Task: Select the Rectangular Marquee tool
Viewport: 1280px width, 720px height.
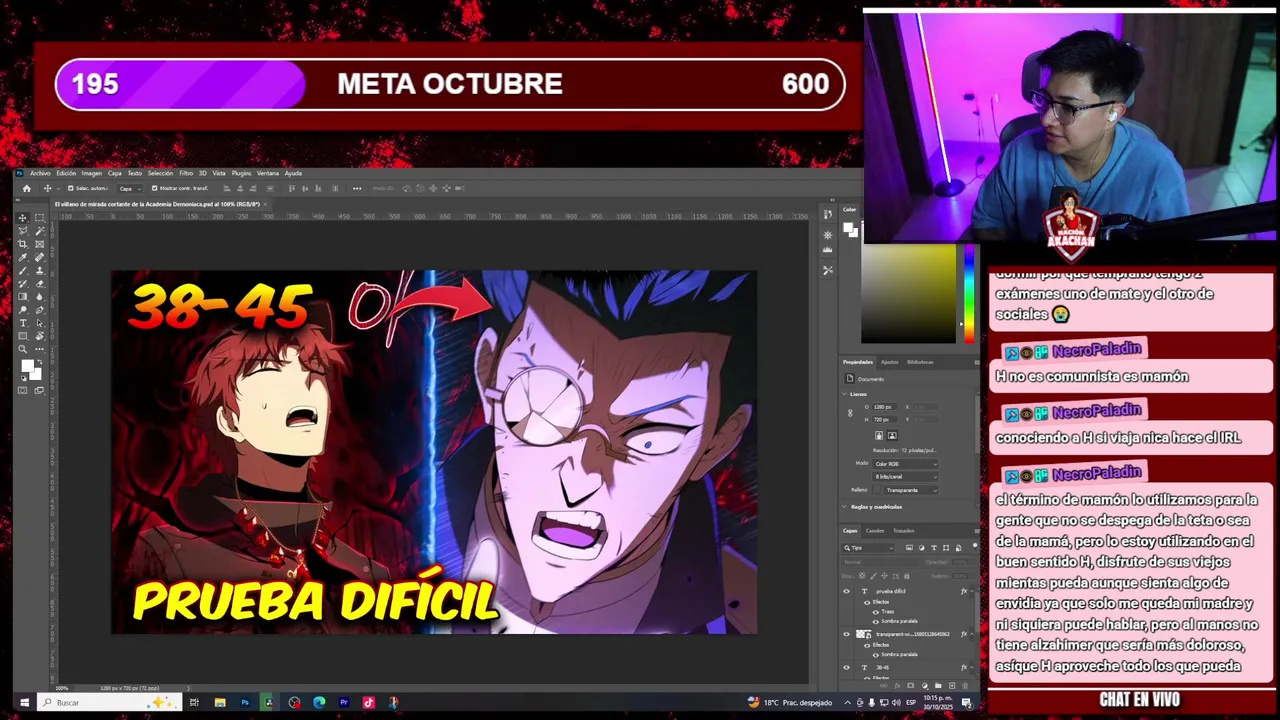Action: coord(39,217)
